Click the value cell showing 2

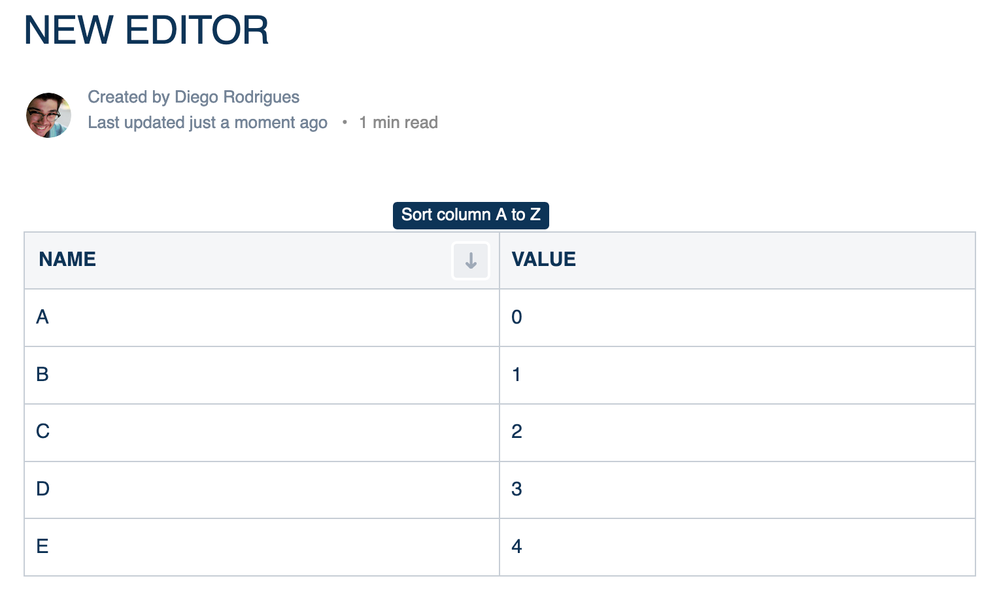(737, 432)
